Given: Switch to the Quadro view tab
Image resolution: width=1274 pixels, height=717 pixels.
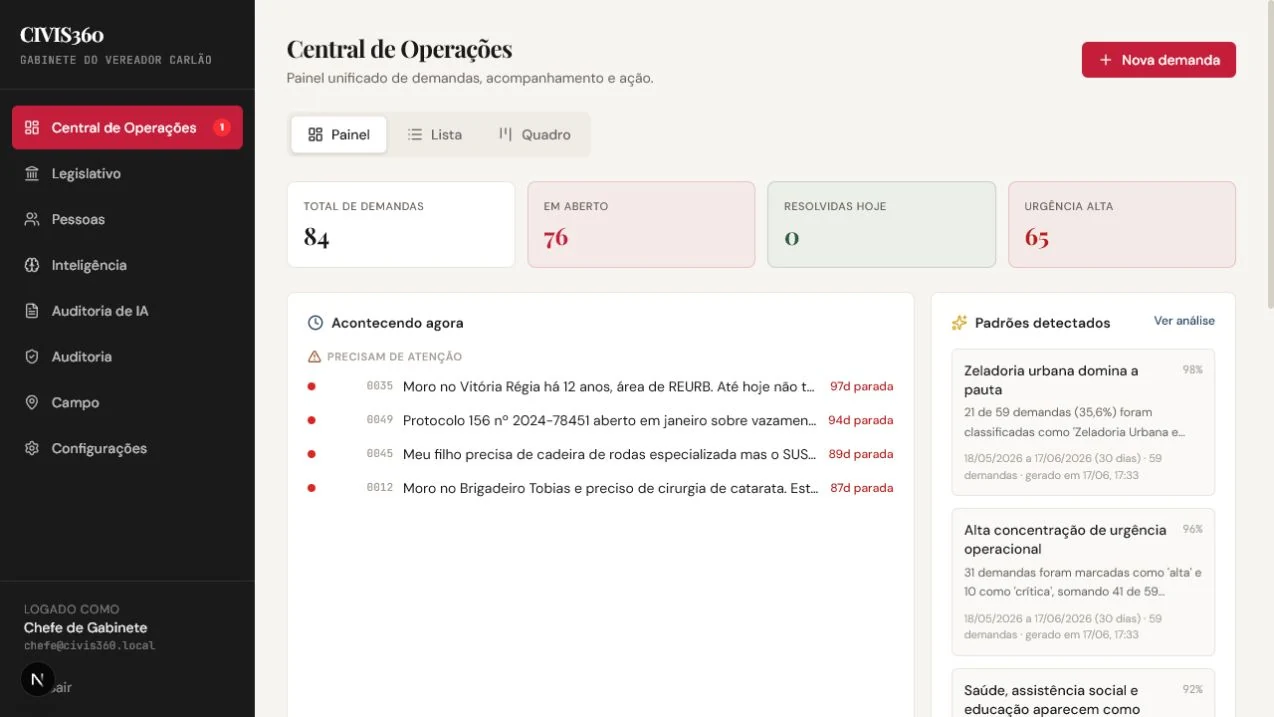Looking at the screenshot, I should (x=534, y=135).
